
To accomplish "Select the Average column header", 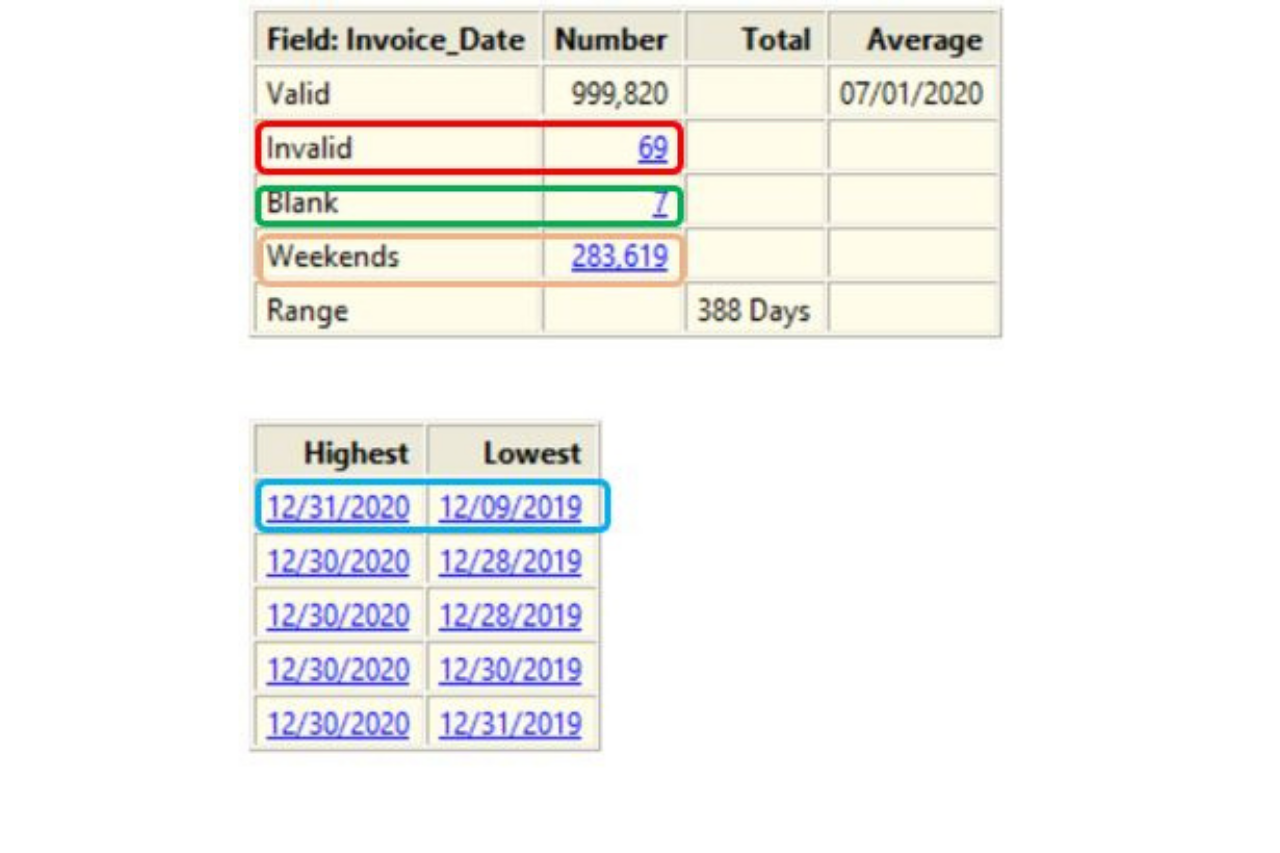I will point(923,40).
